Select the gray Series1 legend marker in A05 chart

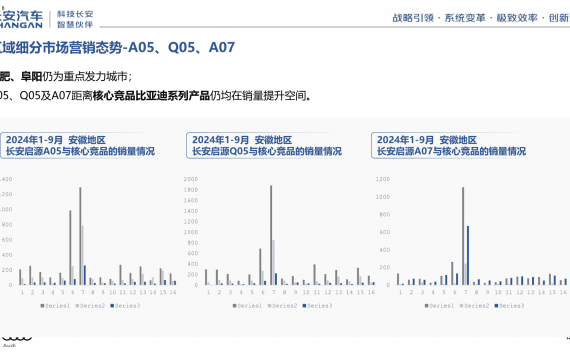tap(42, 306)
